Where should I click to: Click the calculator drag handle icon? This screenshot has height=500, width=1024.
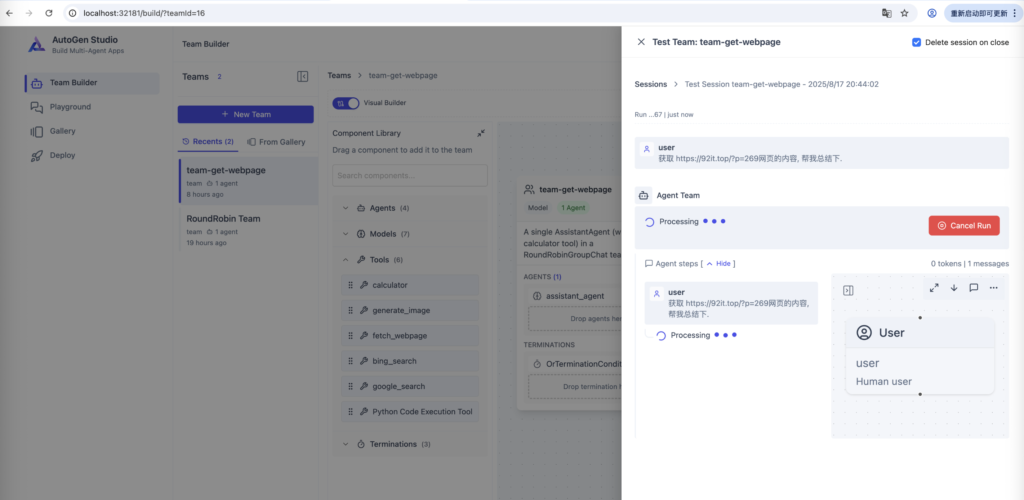tap(351, 285)
